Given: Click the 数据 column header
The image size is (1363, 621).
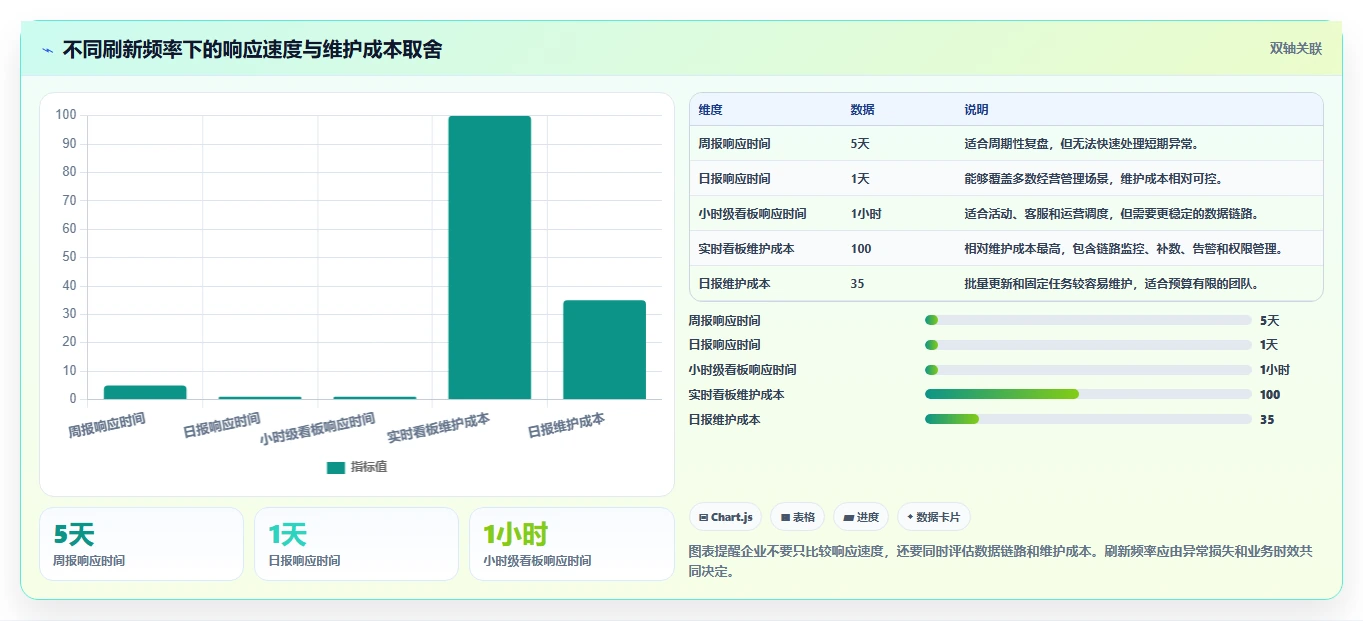Looking at the screenshot, I should click(862, 110).
